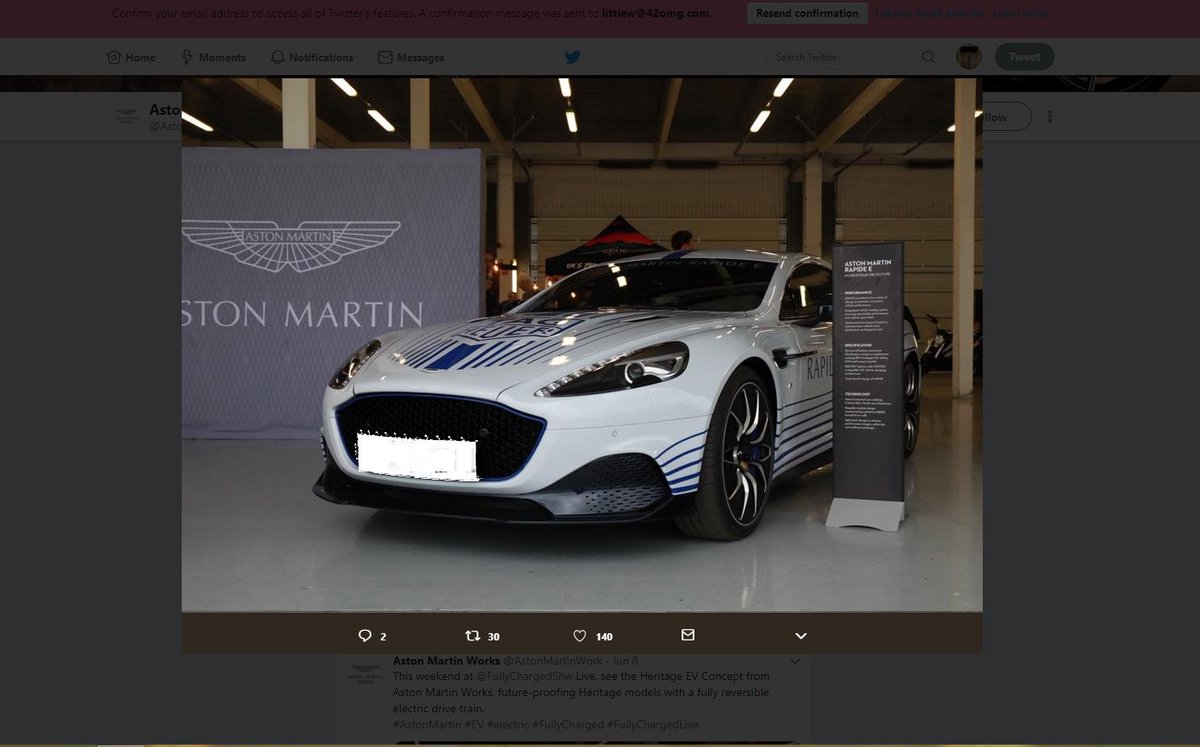Image resolution: width=1200 pixels, height=747 pixels.
Task: Click the #AstonMartin hashtag
Action: click(427, 724)
